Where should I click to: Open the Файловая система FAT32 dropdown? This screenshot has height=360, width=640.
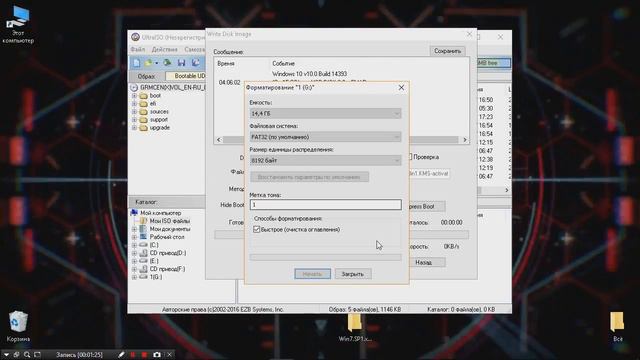coord(325,137)
